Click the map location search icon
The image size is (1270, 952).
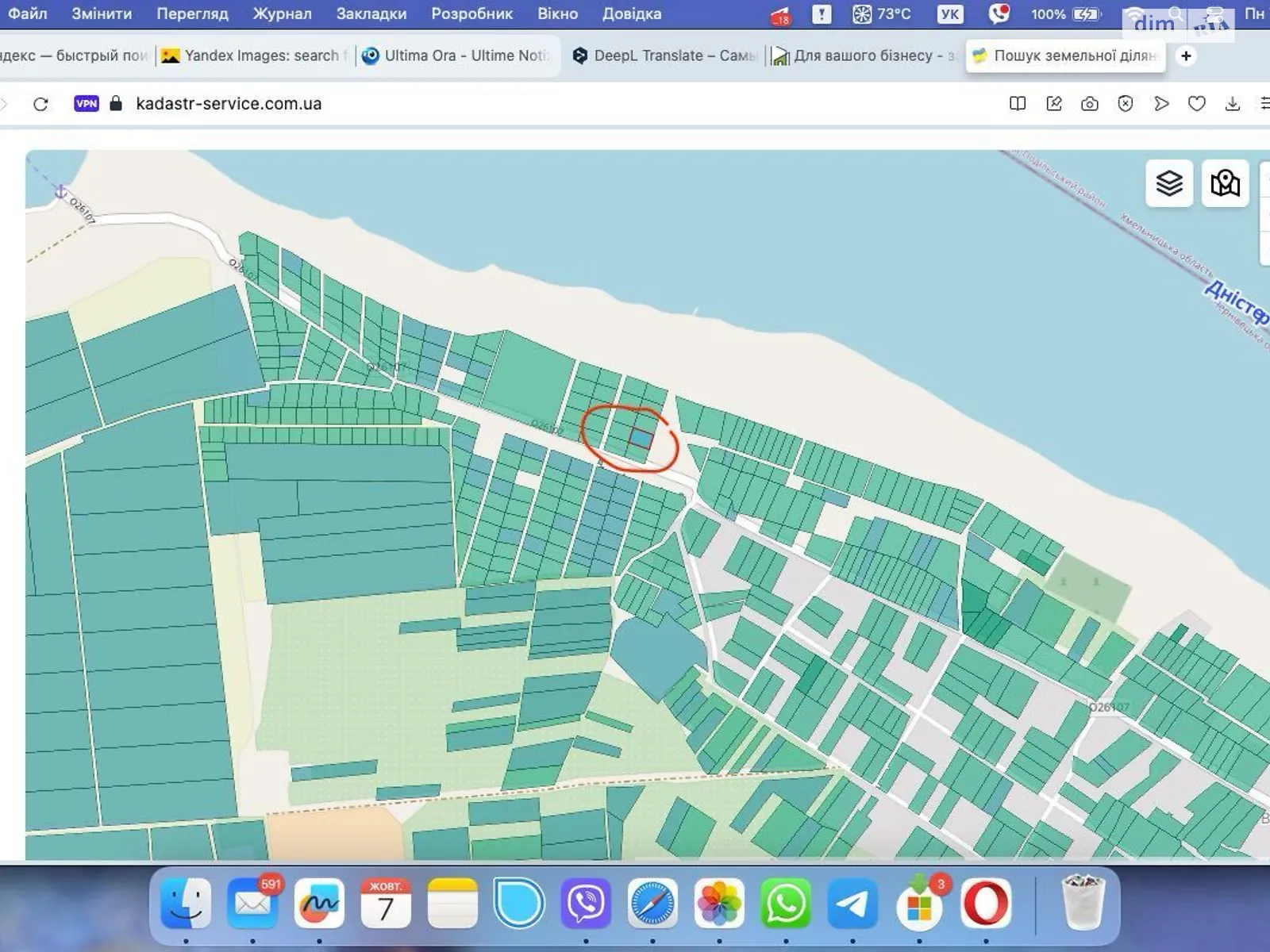(1225, 183)
